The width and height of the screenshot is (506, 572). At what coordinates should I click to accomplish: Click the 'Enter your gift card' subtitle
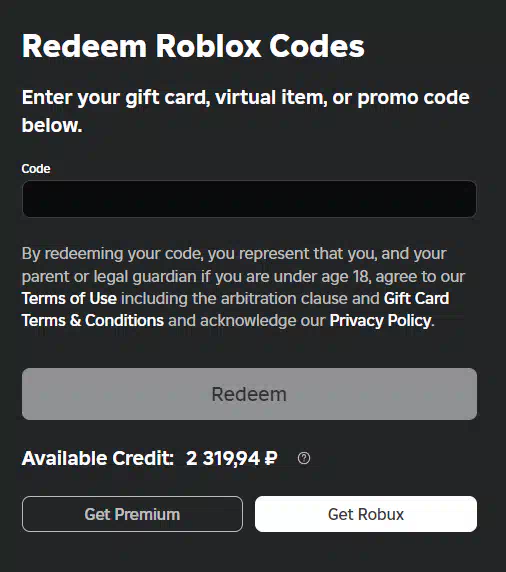(246, 111)
